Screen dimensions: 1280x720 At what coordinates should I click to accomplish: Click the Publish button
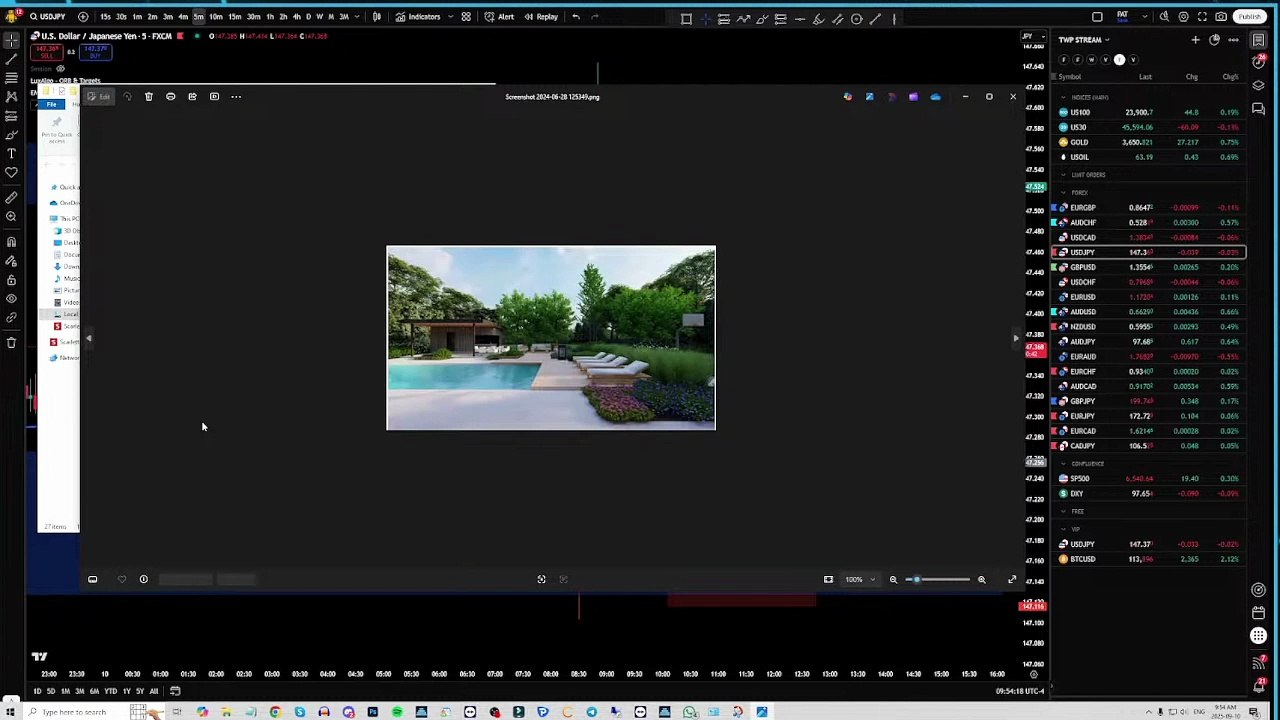[x=1249, y=17]
